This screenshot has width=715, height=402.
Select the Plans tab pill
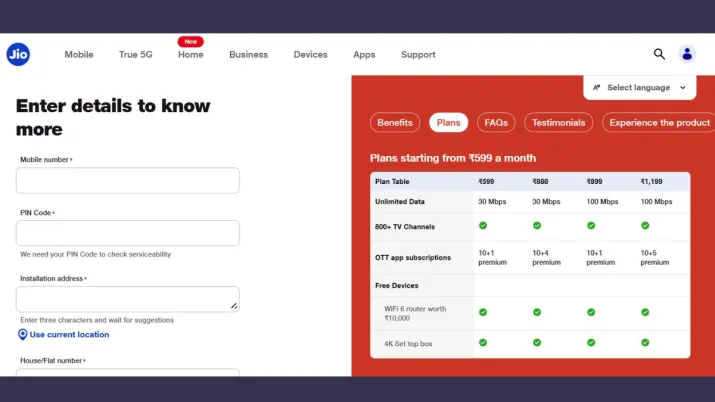coord(448,123)
